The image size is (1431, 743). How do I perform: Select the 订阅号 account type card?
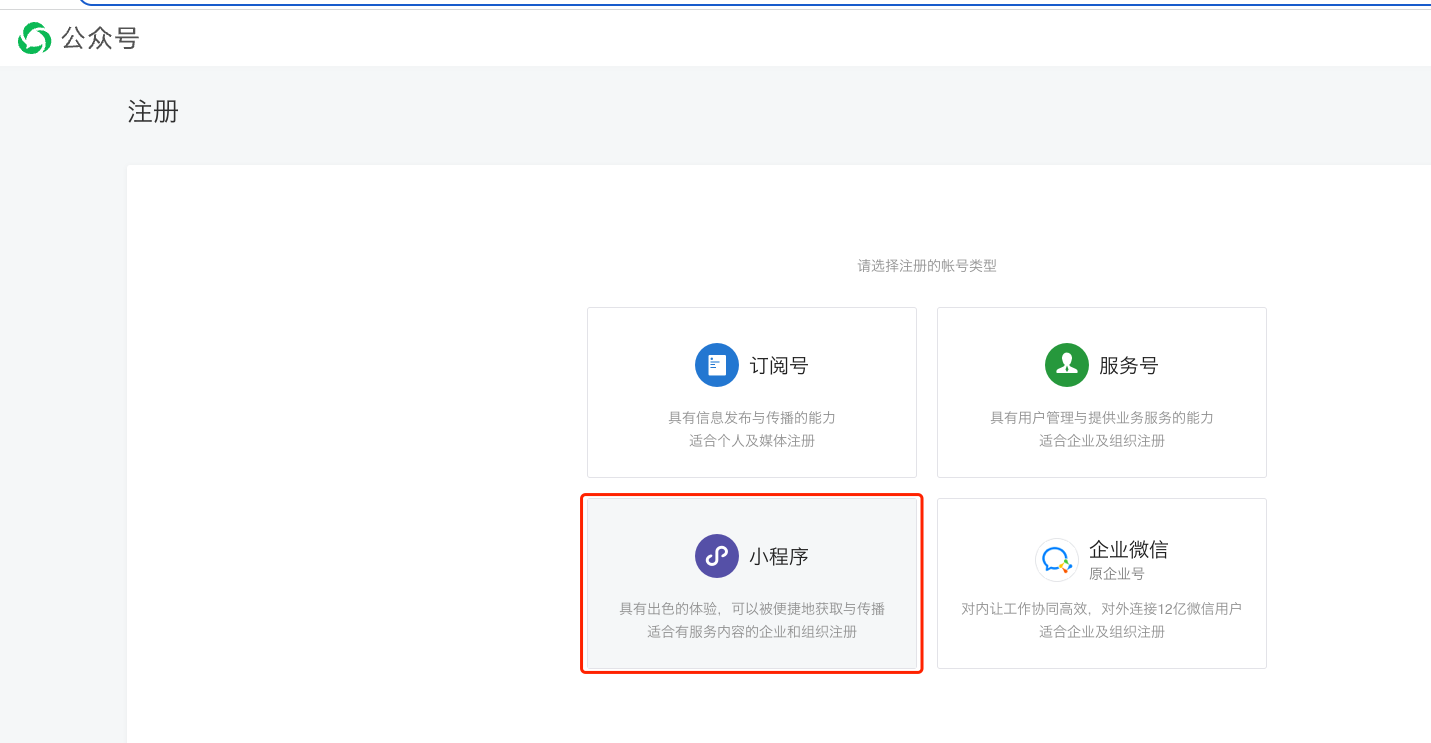[752, 392]
